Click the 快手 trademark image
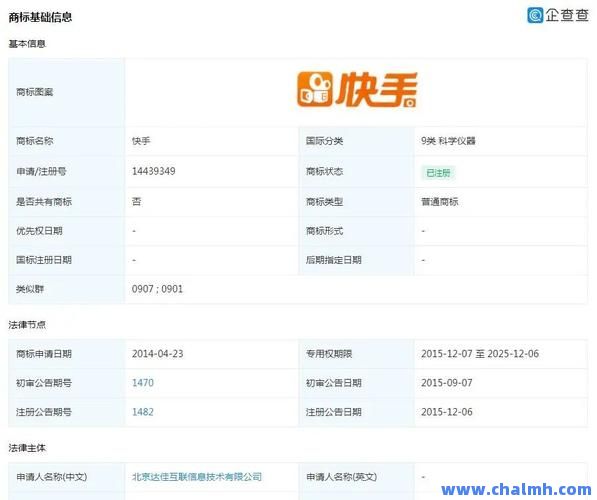597x500 pixels. coord(357,90)
